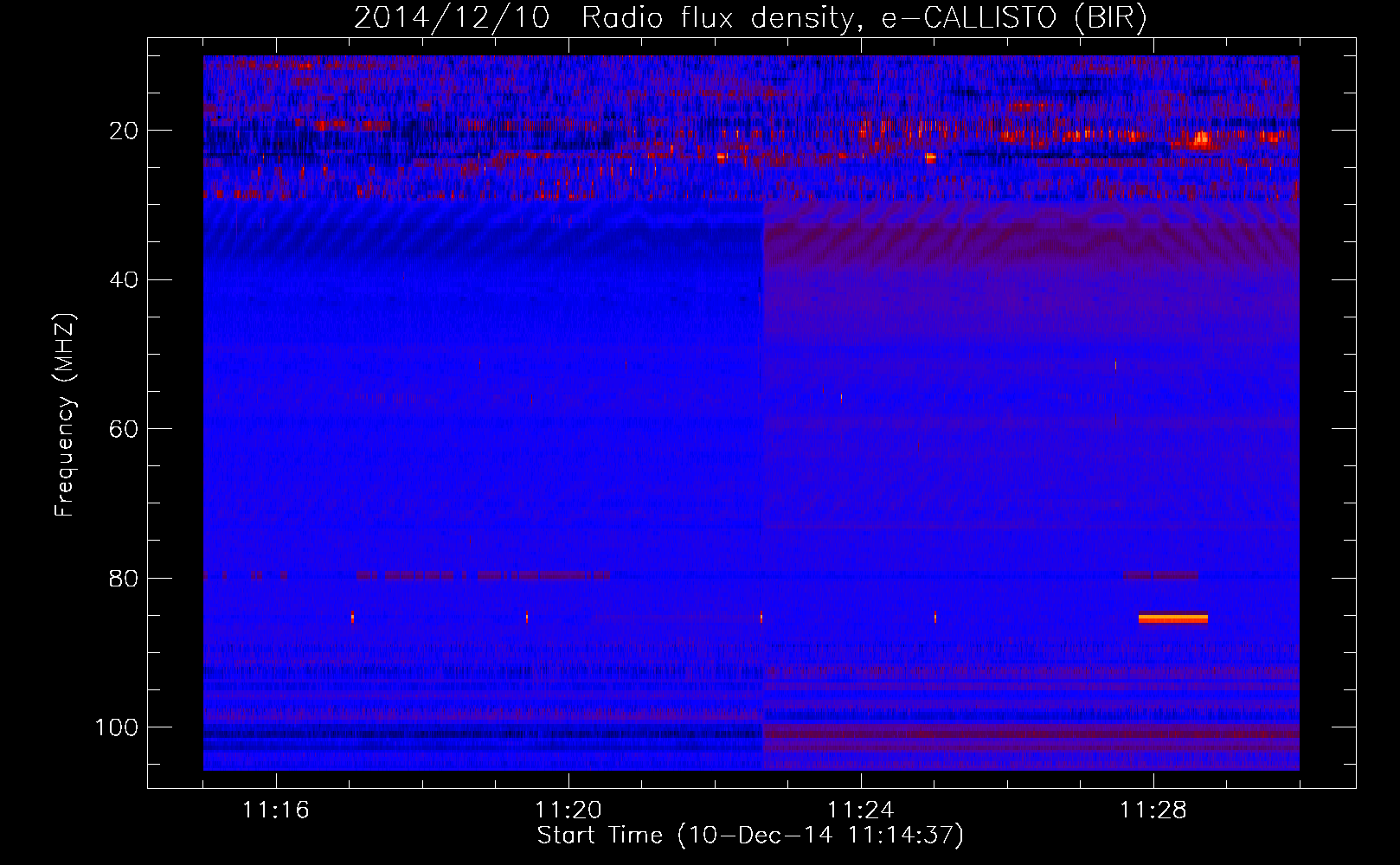The height and width of the screenshot is (865, 1400).
Task: Click the 11:24 time tick label
Action: (x=861, y=810)
